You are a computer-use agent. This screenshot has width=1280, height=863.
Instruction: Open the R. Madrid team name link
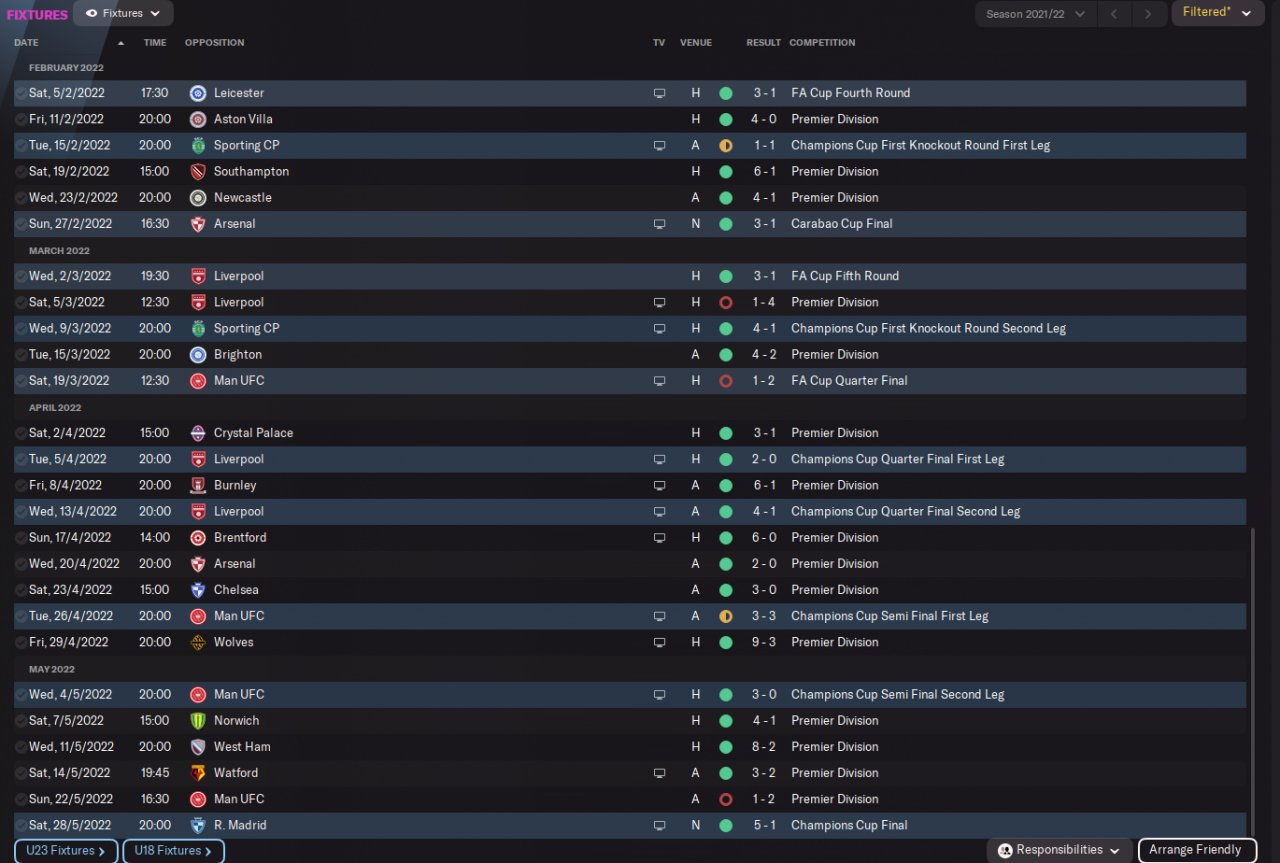(240, 825)
